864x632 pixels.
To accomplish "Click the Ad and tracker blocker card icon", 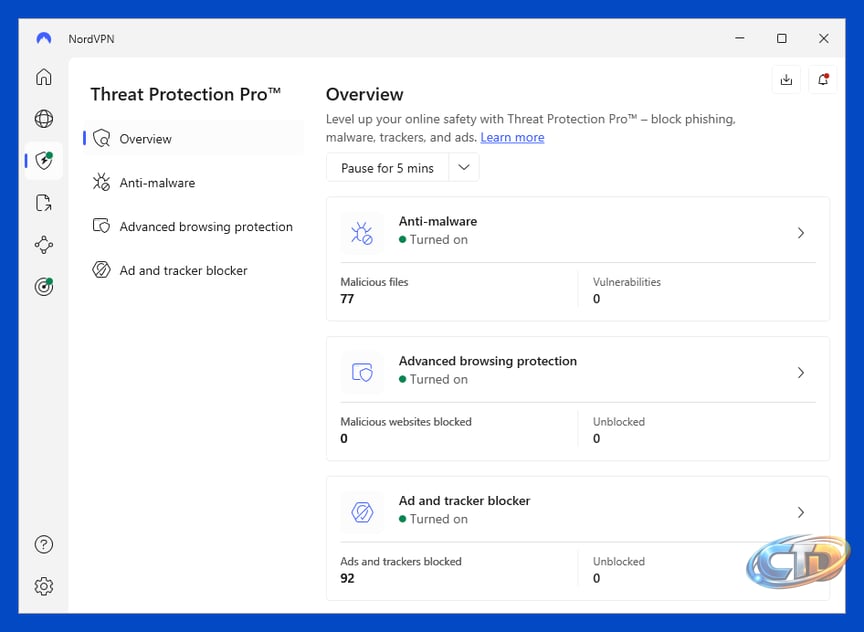I will tap(362, 512).
